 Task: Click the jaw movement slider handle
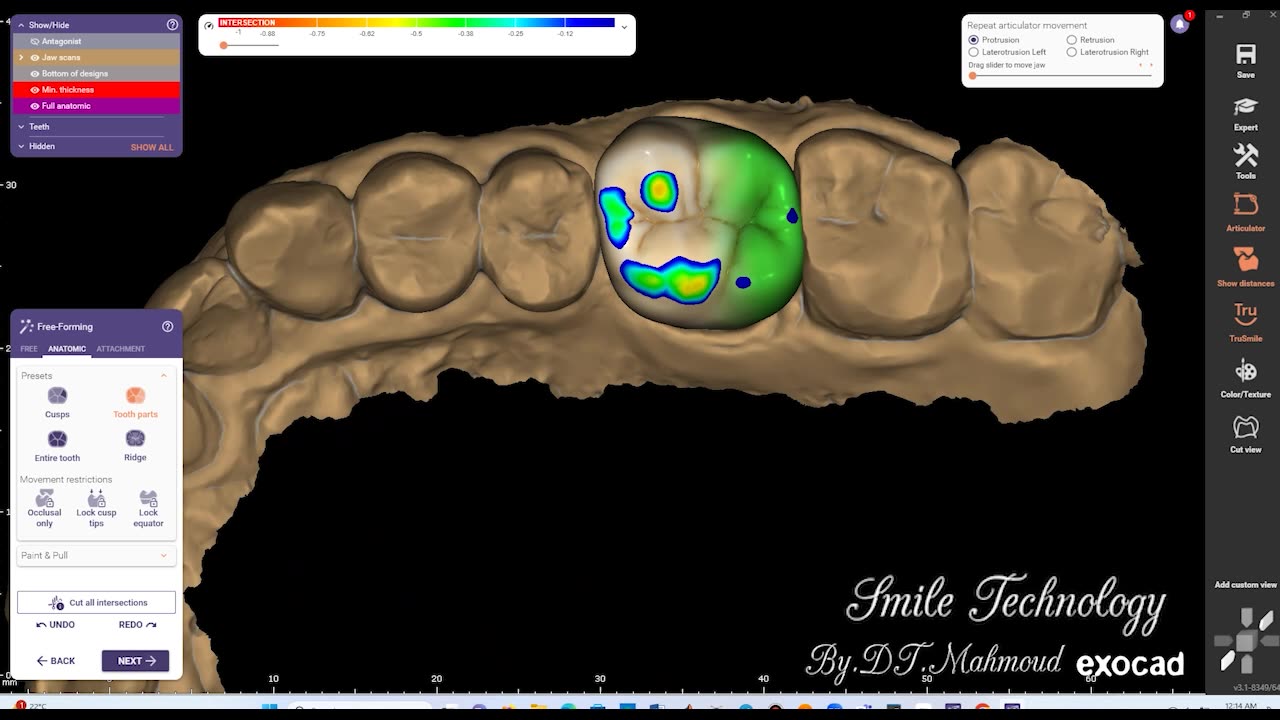(x=972, y=75)
